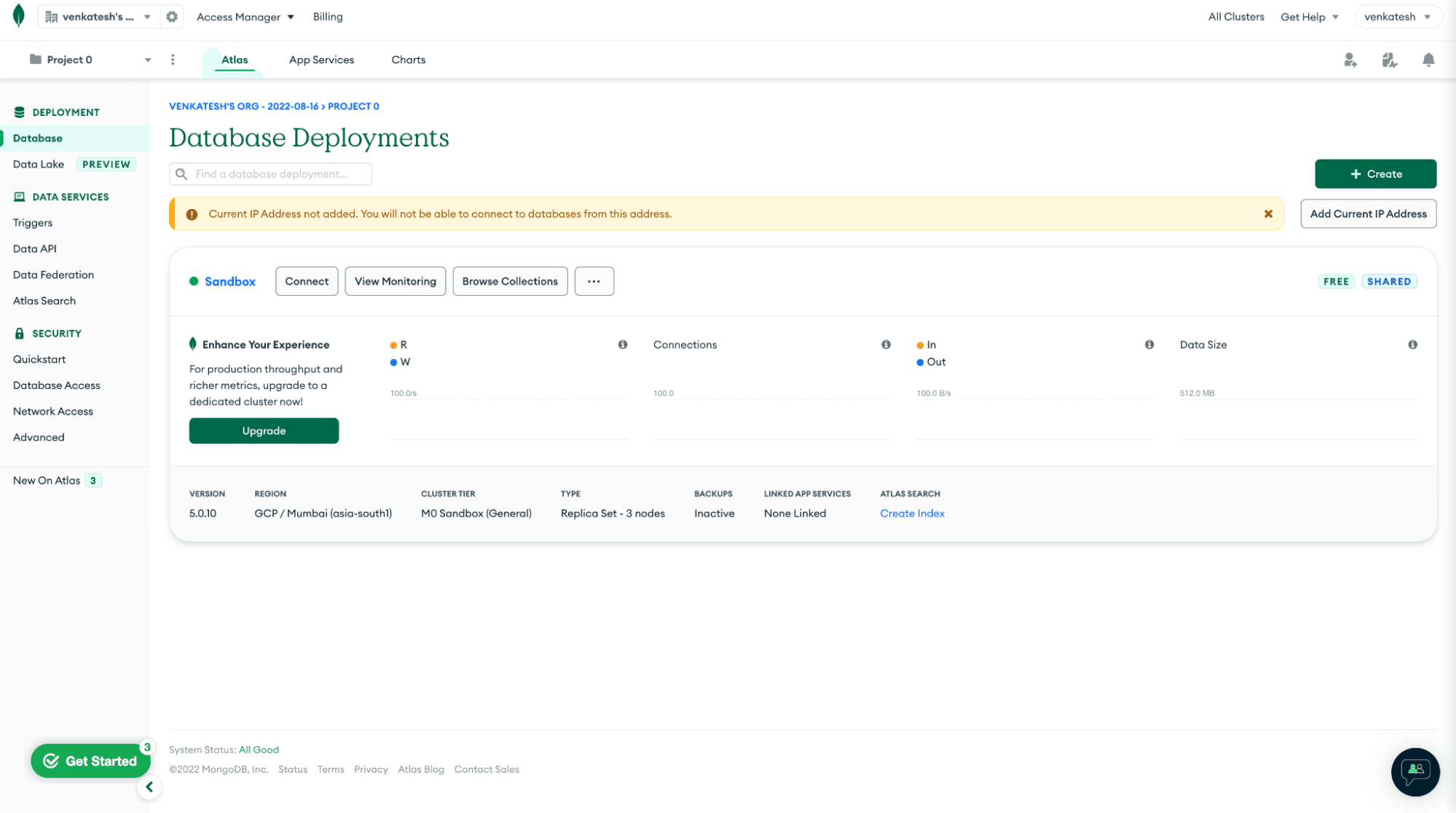Open organization selector dropdown
The width and height of the screenshot is (1456, 813).
point(99,17)
